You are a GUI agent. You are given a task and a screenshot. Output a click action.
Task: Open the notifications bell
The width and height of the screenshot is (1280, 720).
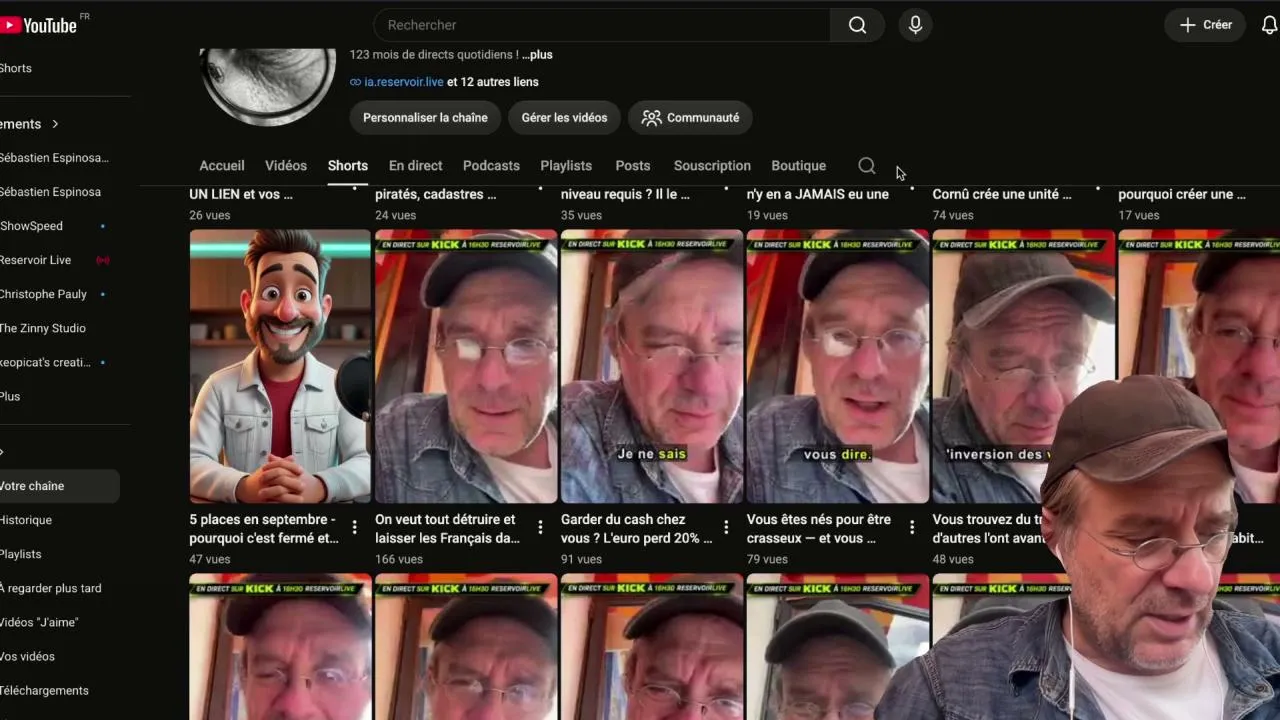(1269, 25)
